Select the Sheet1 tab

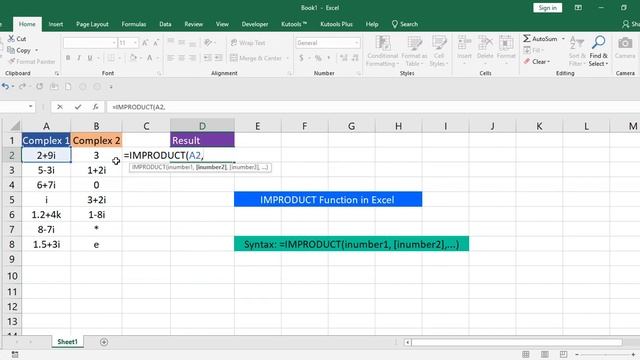coord(67,342)
